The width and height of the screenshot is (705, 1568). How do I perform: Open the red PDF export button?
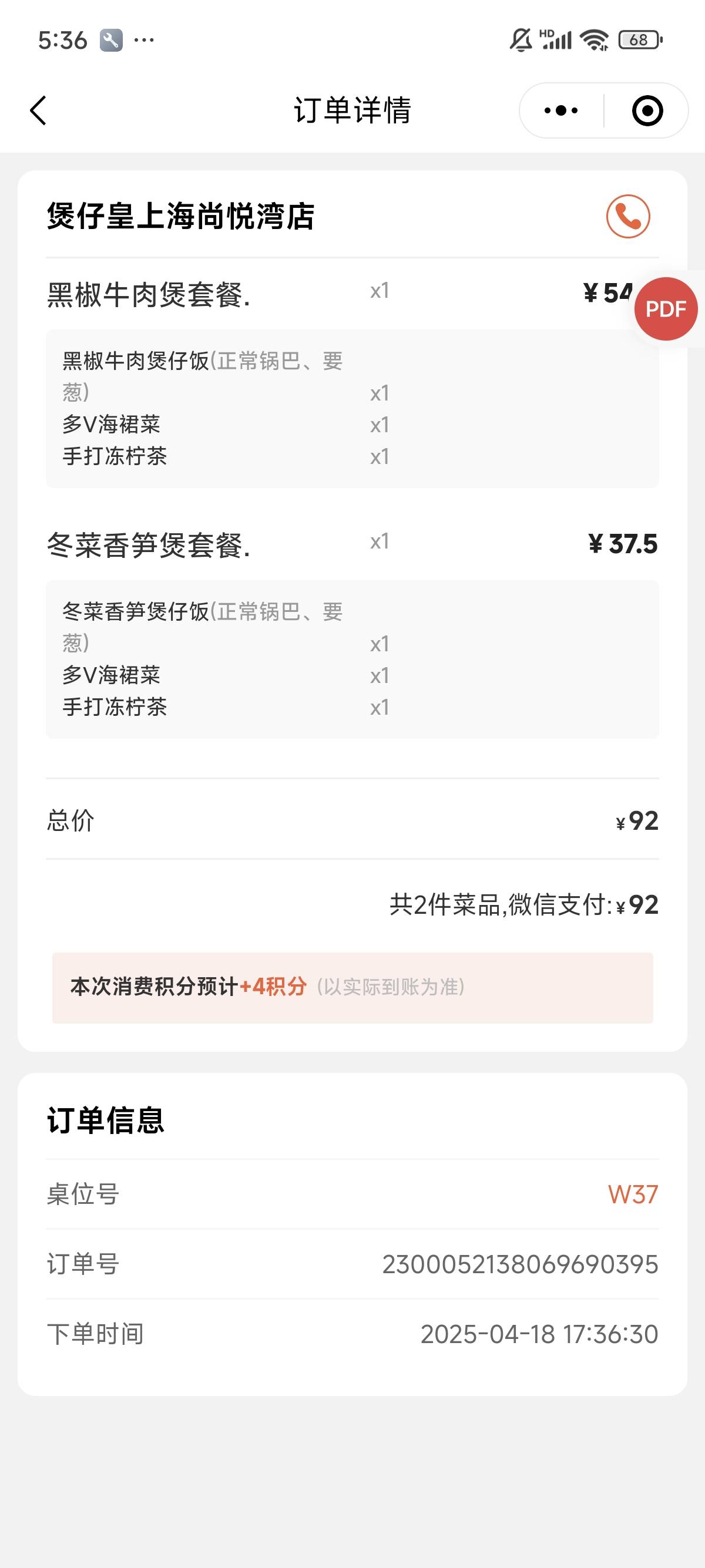tap(666, 309)
